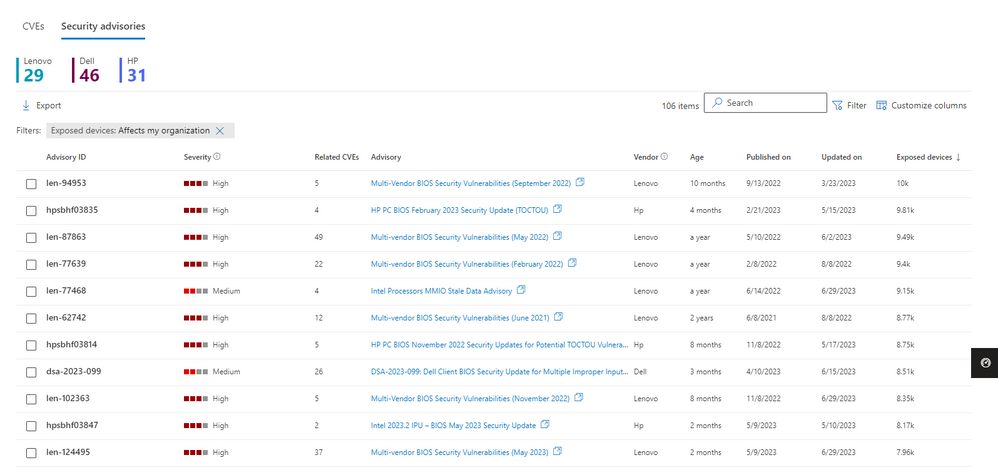Sort by Exposed devices column arrow
The width and height of the screenshot is (998, 467).
click(x=959, y=157)
